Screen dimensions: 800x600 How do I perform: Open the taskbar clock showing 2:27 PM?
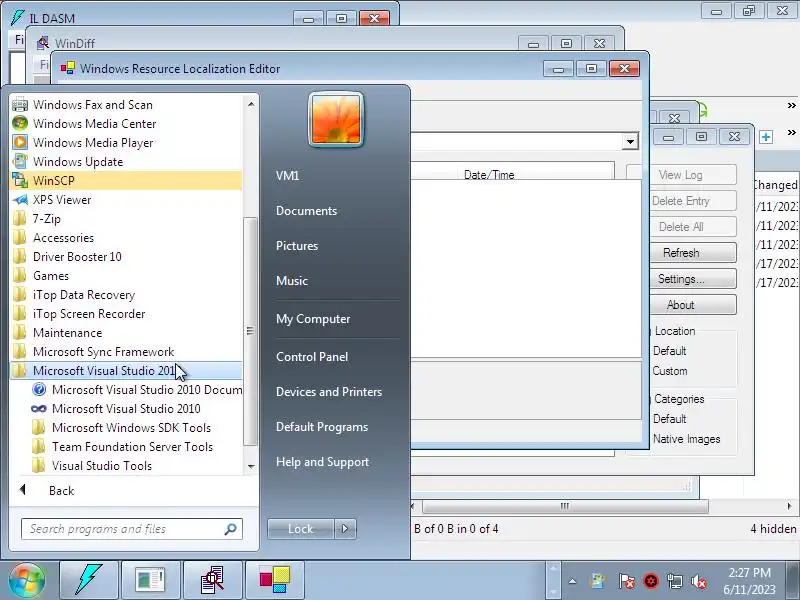coord(749,581)
